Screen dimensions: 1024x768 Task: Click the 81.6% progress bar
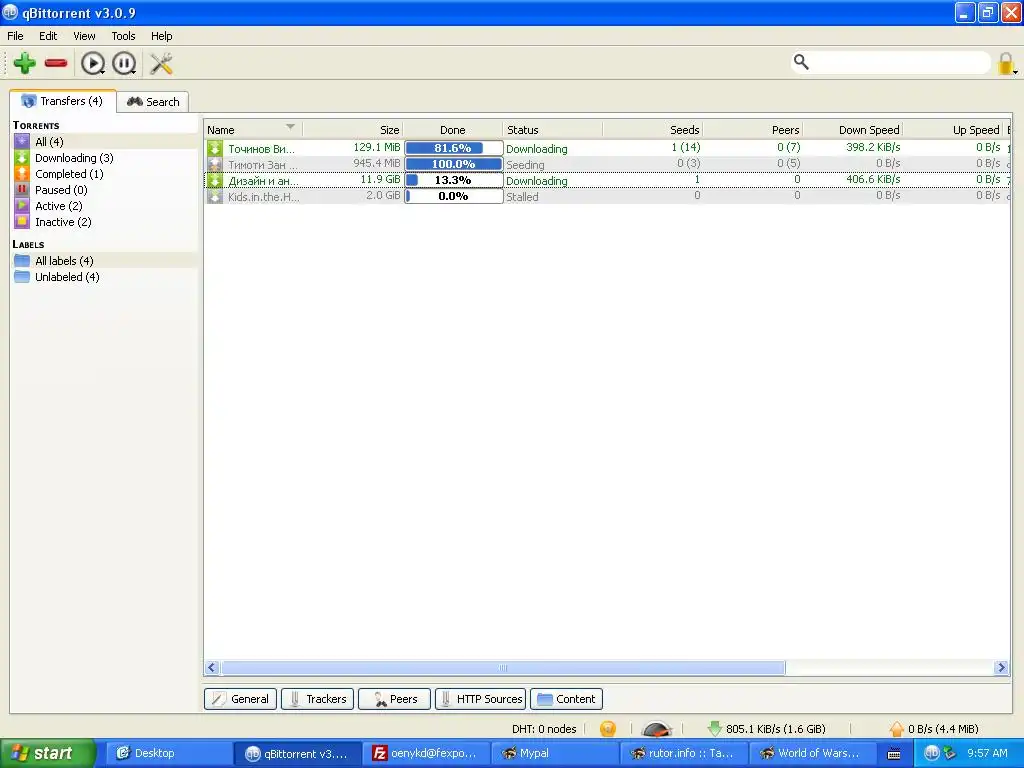point(454,148)
